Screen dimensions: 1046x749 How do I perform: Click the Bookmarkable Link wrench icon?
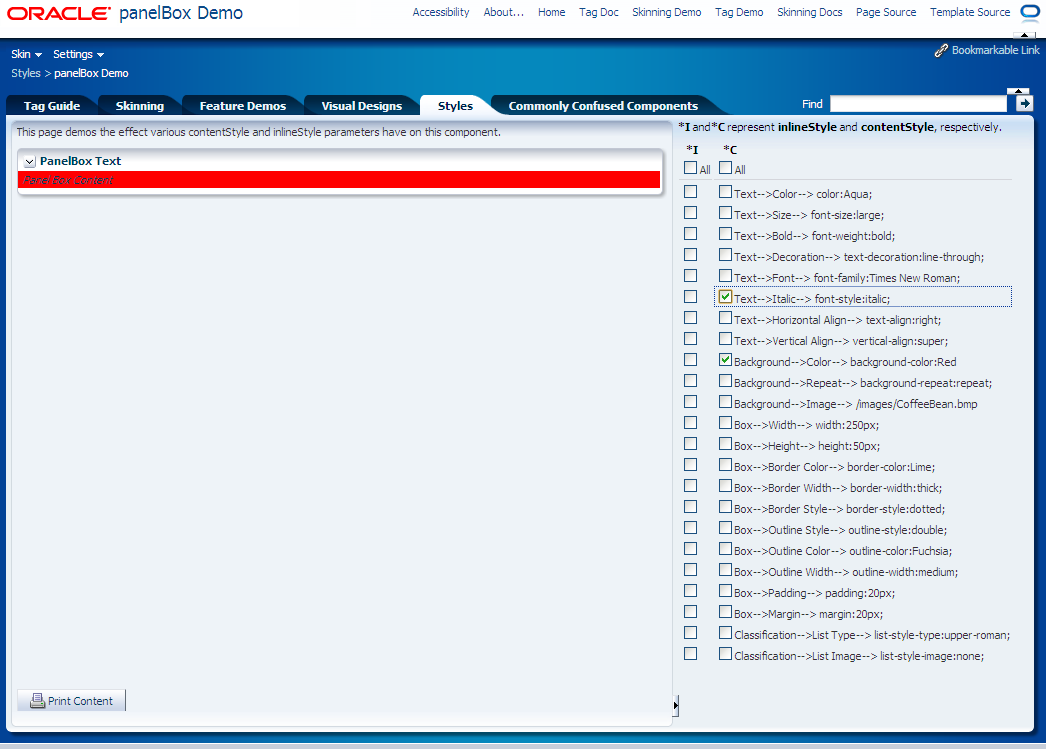941,49
